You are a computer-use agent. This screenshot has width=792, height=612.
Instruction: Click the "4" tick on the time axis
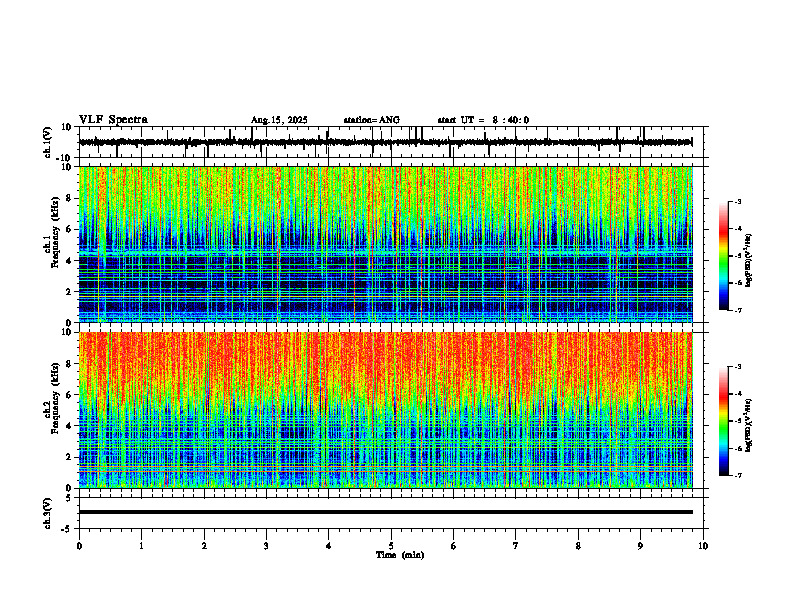click(329, 546)
